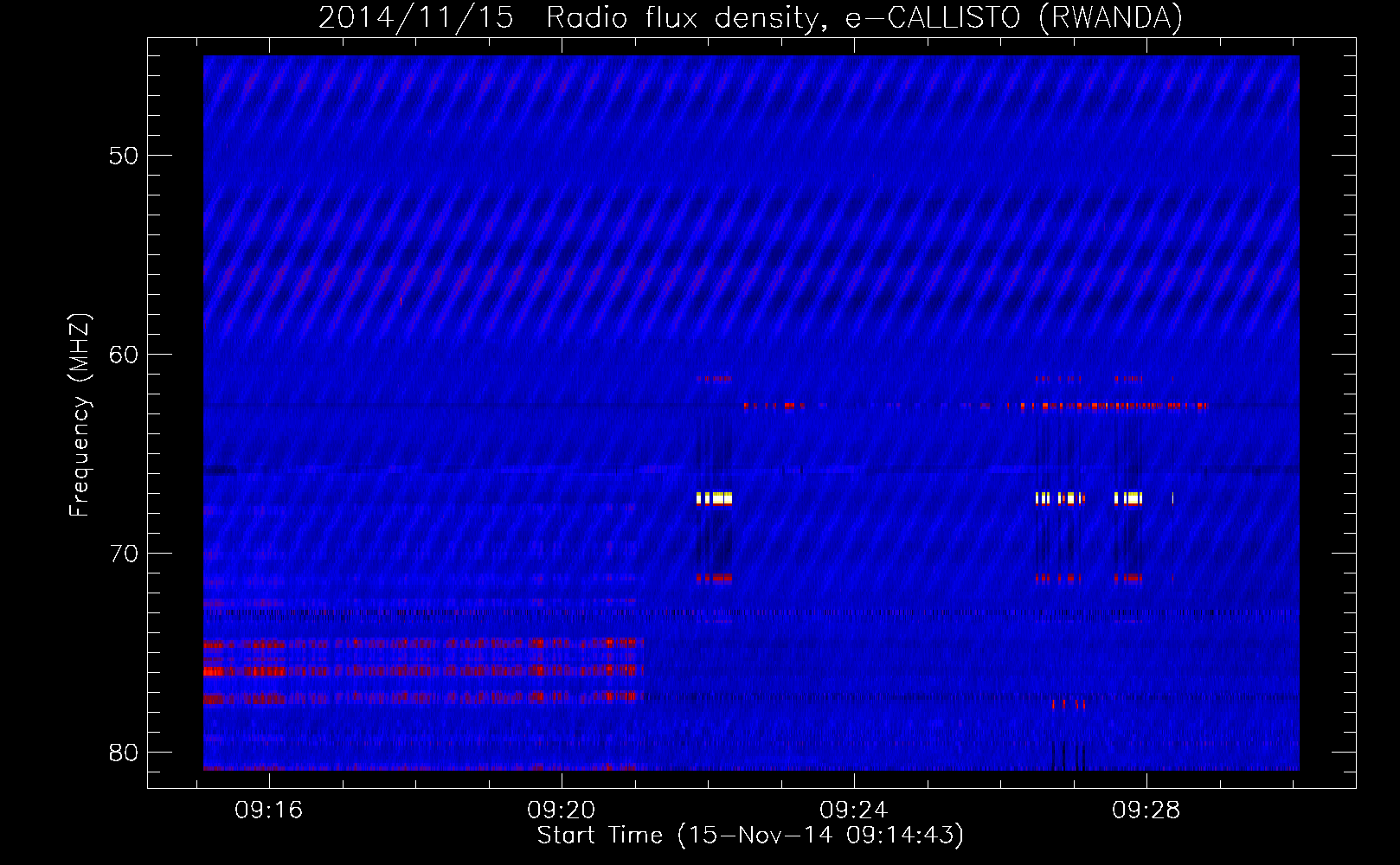
Task: Click the plot title 'Radio flux density, e-CALLISTO (RWANDA)'
Action: click(x=864, y=18)
